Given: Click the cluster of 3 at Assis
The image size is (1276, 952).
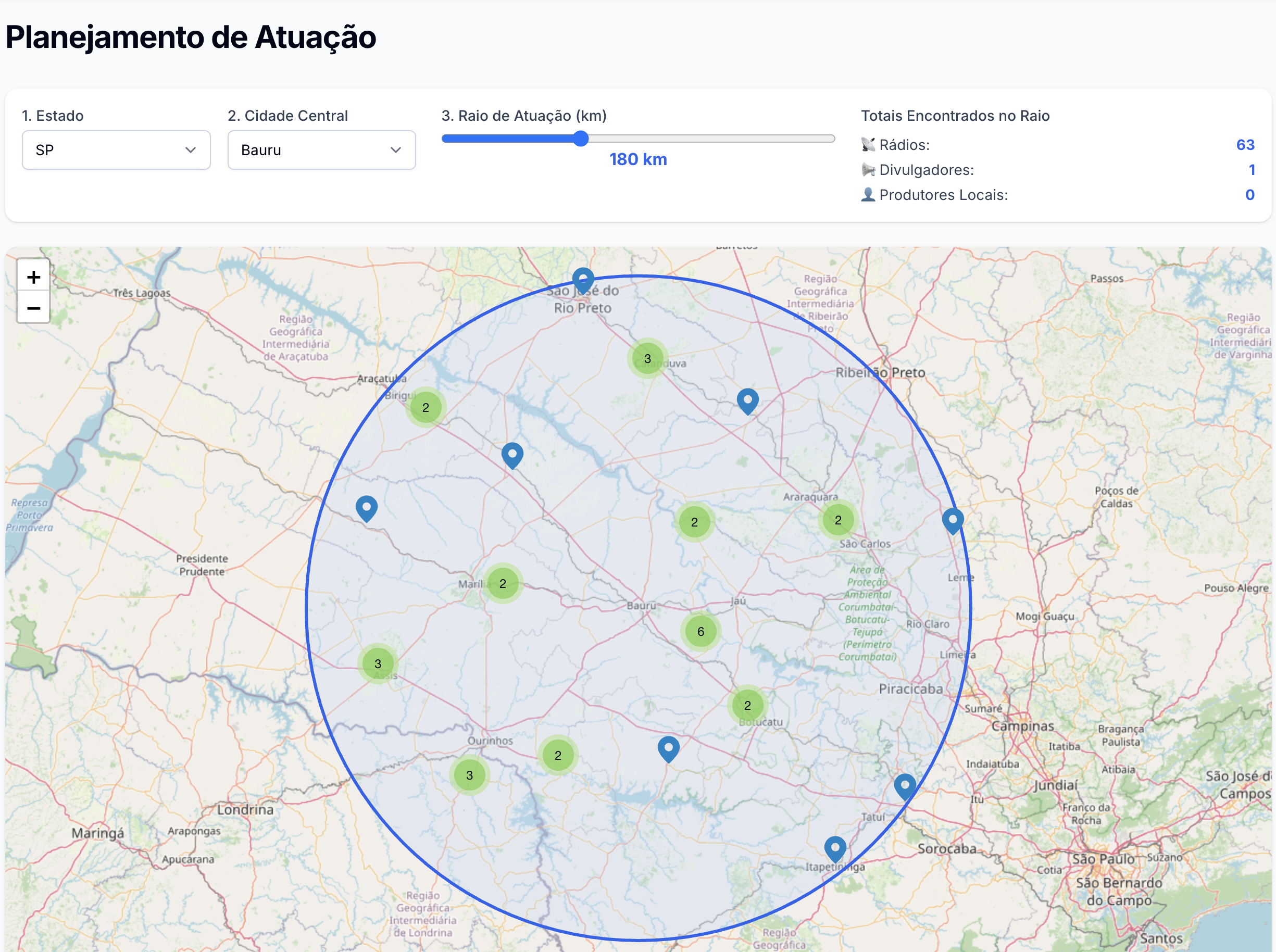Looking at the screenshot, I should click(378, 663).
